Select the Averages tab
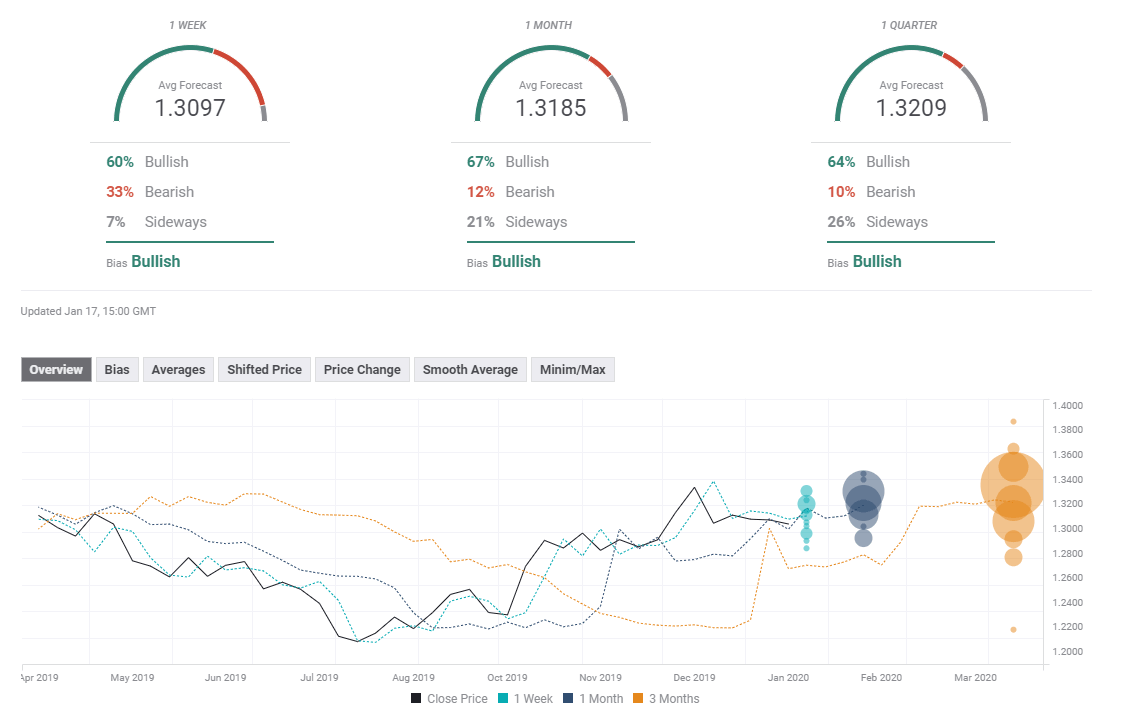This screenshot has height=715, width=1121. (178, 370)
